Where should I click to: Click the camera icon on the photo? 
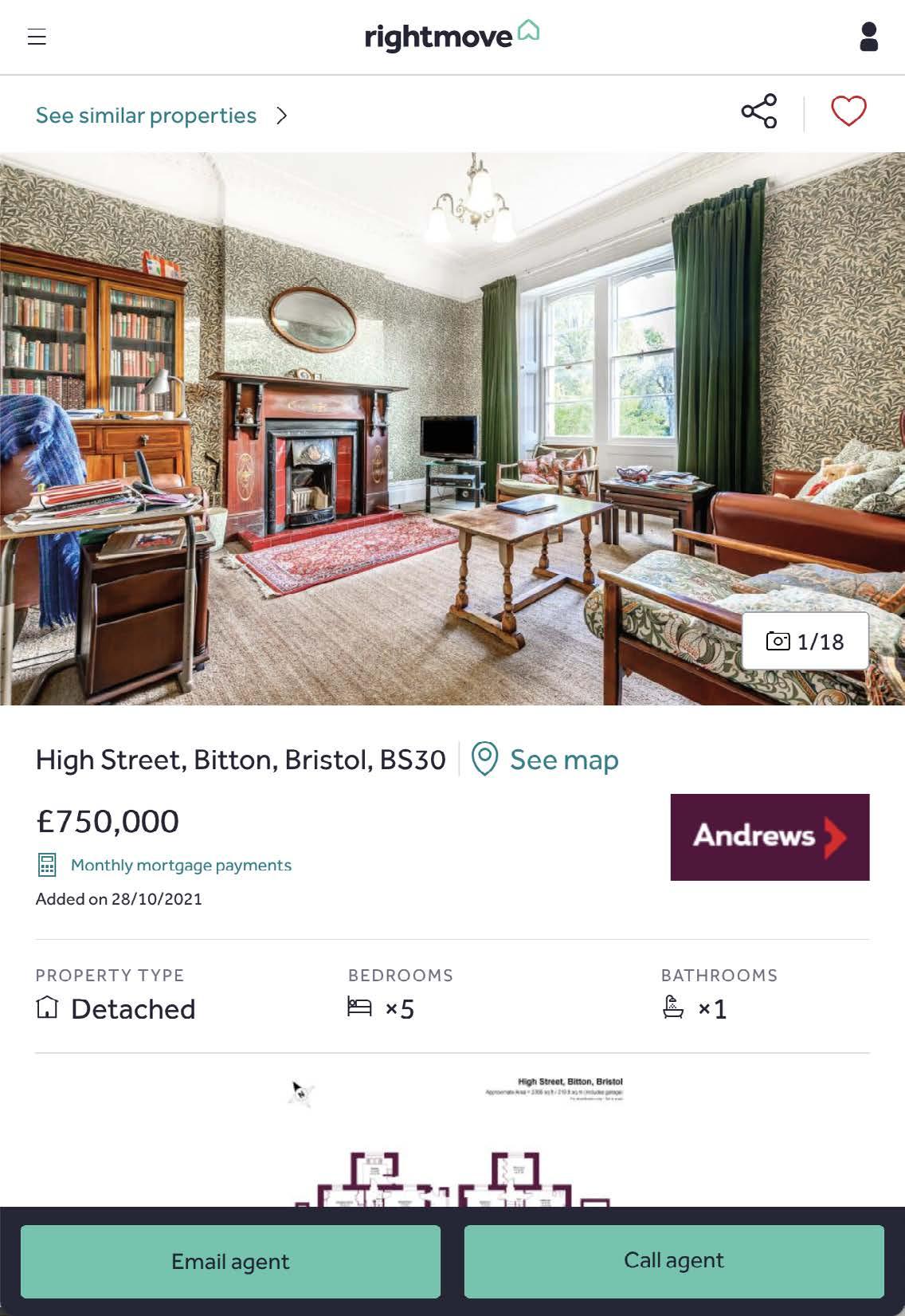[778, 641]
